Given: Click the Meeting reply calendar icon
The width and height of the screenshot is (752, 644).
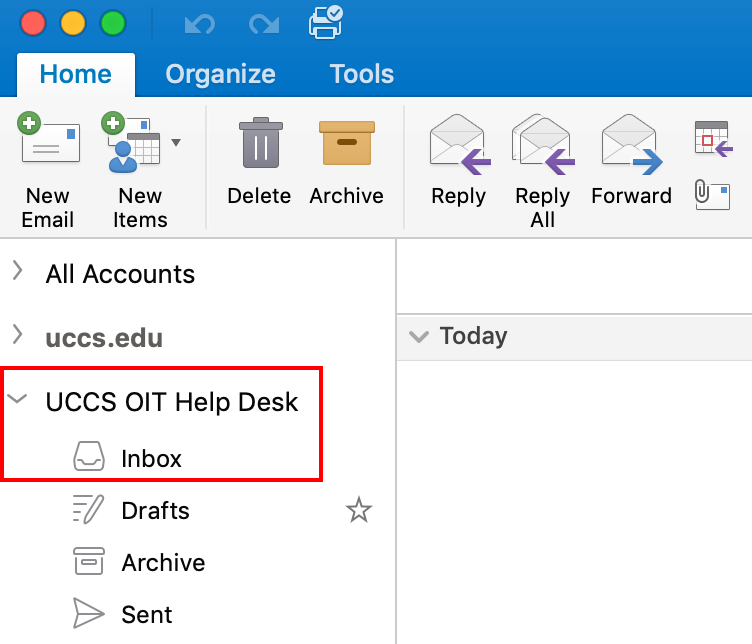Looking at the screenshot, I should (714, 139).
